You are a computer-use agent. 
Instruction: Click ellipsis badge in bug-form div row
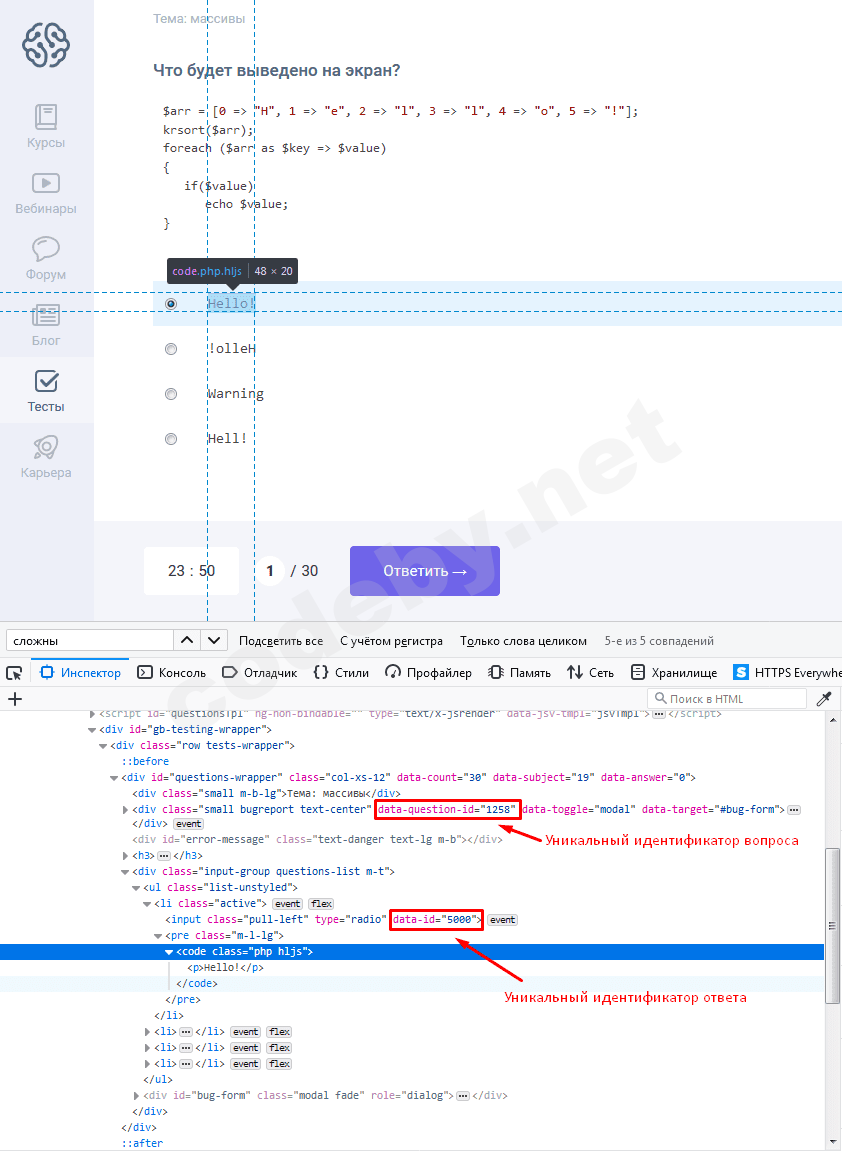pos(462,1095)
